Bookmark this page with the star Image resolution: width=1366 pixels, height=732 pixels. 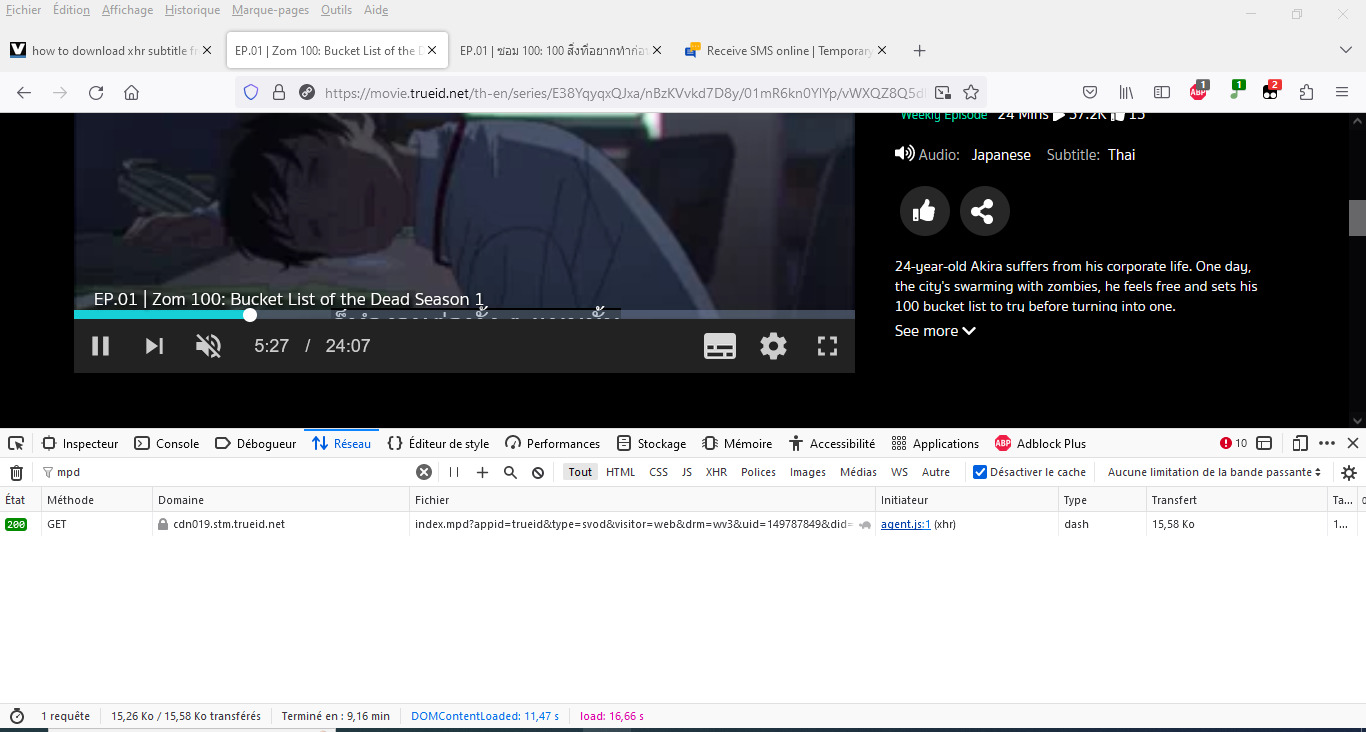click(x=970, y=92)
